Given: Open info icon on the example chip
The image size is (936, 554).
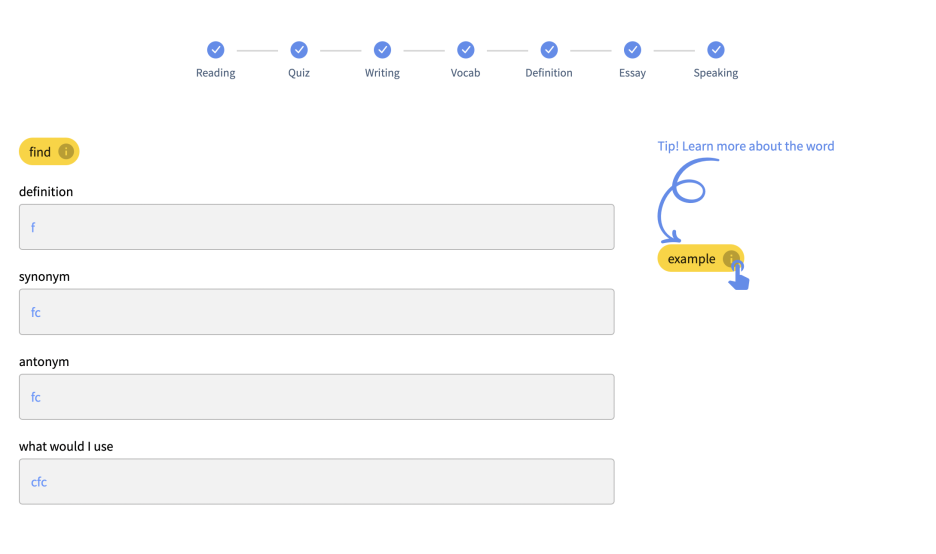Looking at the screenshot, I should coord(731,258).
